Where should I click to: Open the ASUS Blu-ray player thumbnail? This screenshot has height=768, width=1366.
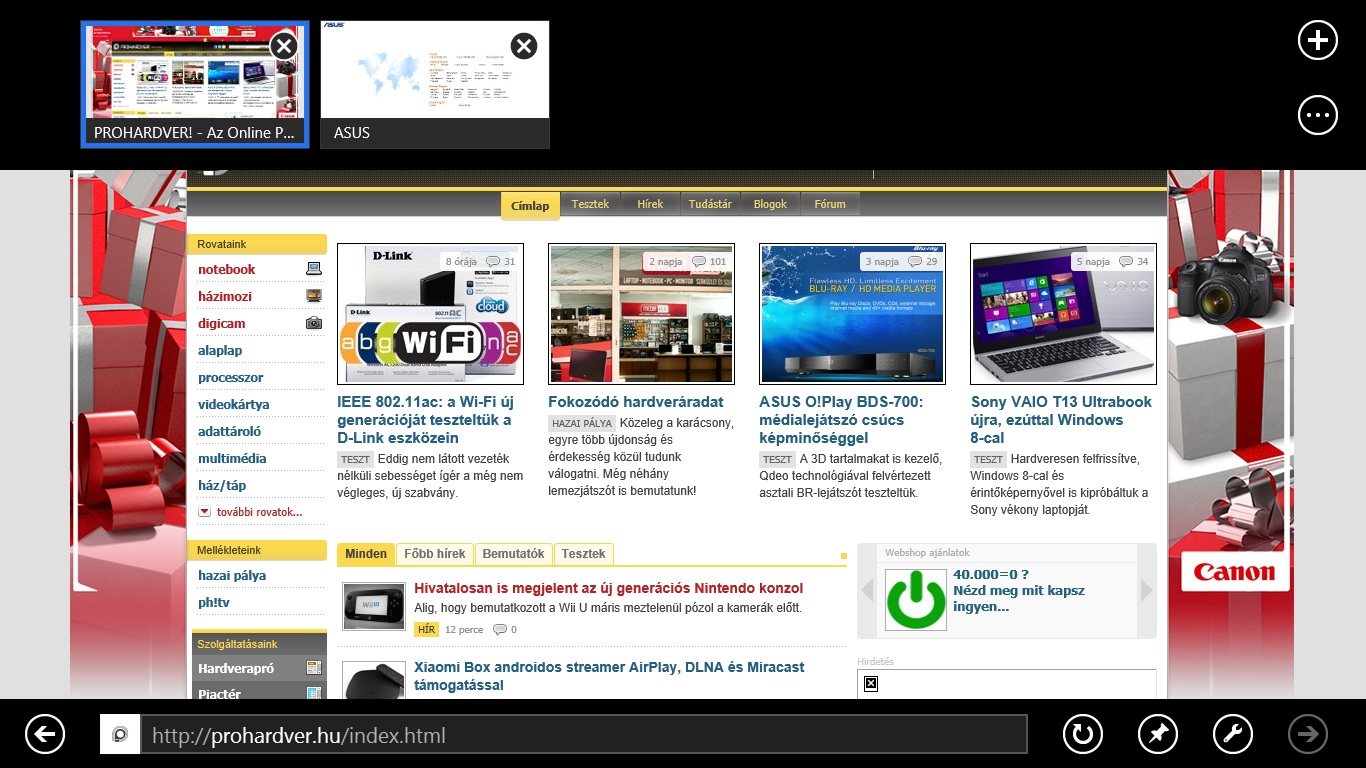tap(852, 314)
